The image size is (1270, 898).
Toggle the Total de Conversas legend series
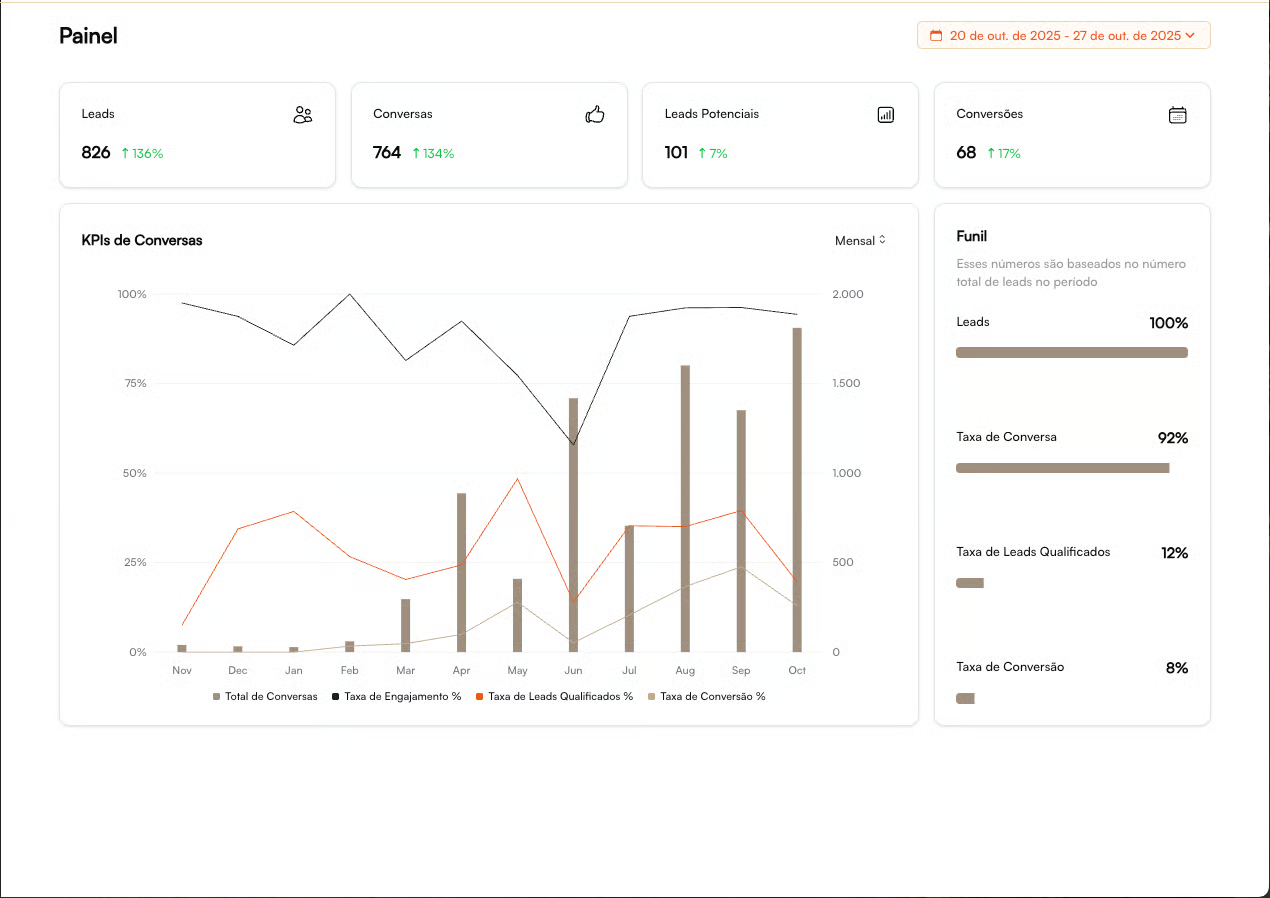coord(265,697)
